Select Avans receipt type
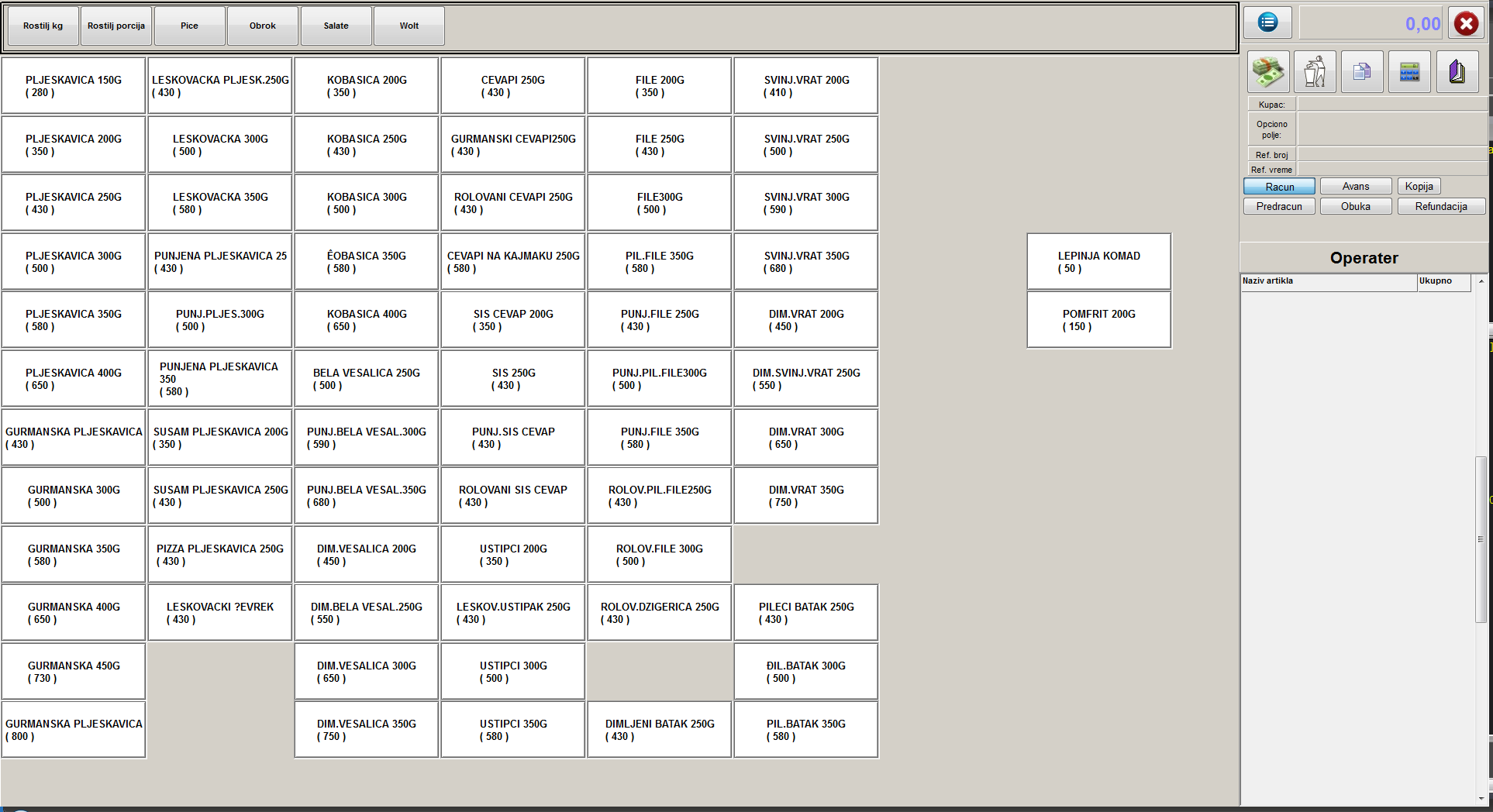1493x812 pixels. pyautogui.click(x=1355, y=187)
